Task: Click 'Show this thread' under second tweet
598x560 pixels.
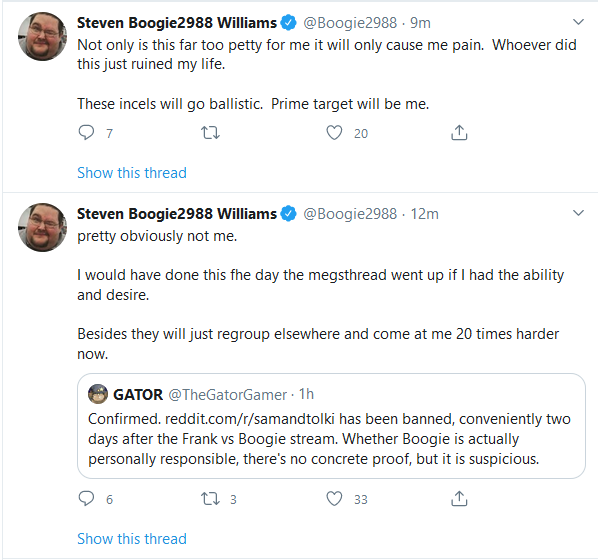Action: click(x=132, y=539)
